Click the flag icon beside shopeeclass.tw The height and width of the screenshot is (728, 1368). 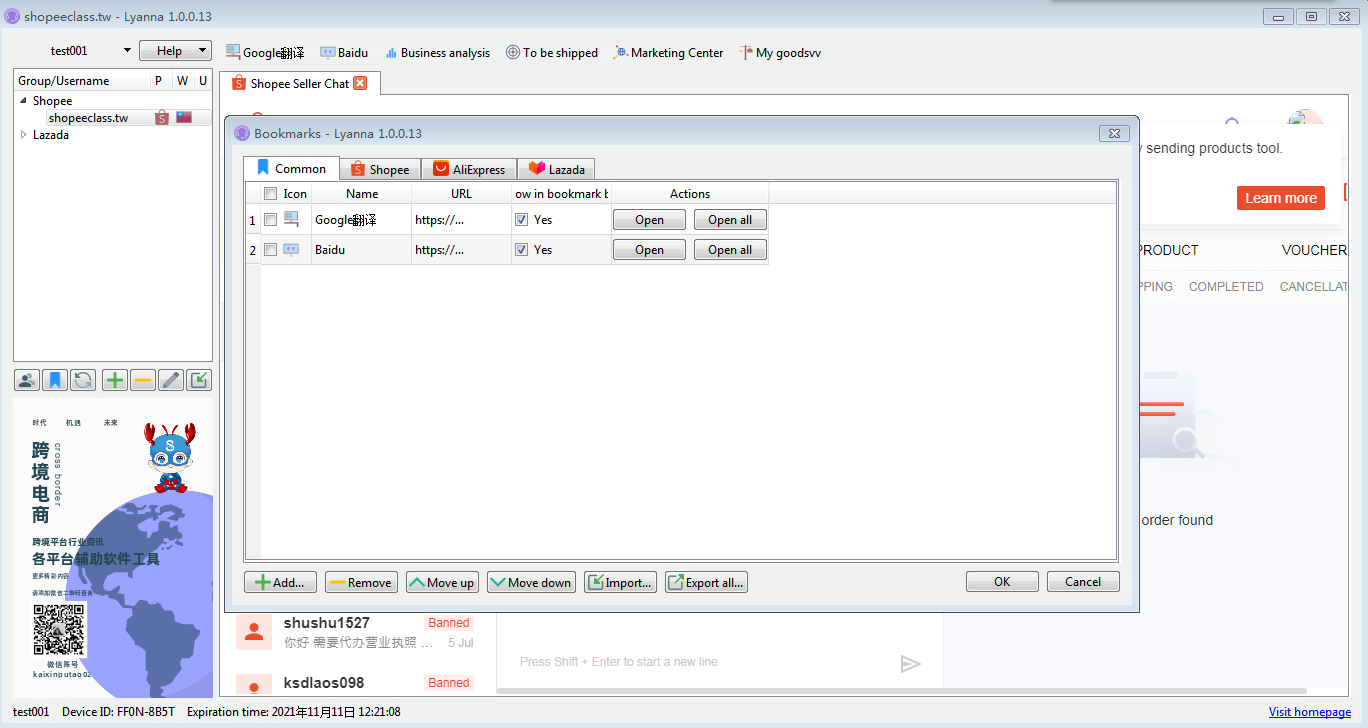tap(184, 118)
